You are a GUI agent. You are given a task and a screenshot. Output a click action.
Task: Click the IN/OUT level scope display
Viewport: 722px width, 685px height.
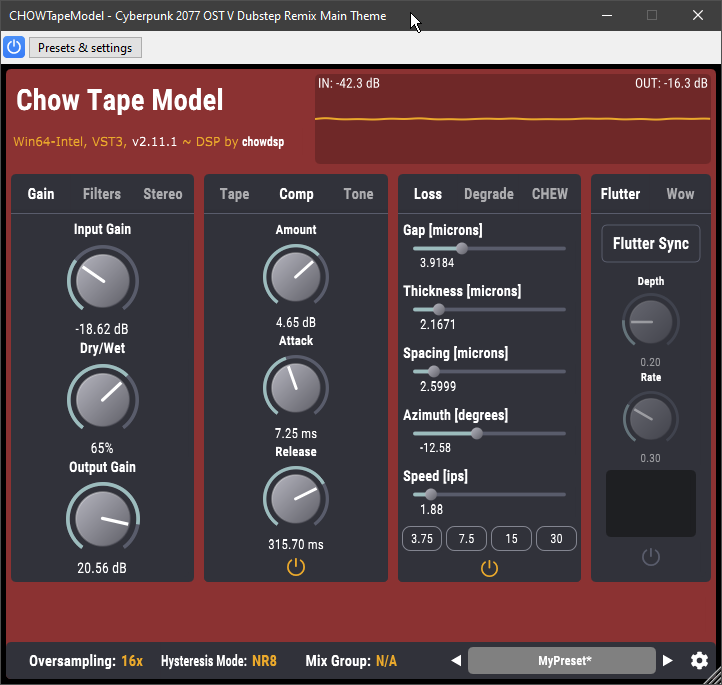click(x=512, y=119)
